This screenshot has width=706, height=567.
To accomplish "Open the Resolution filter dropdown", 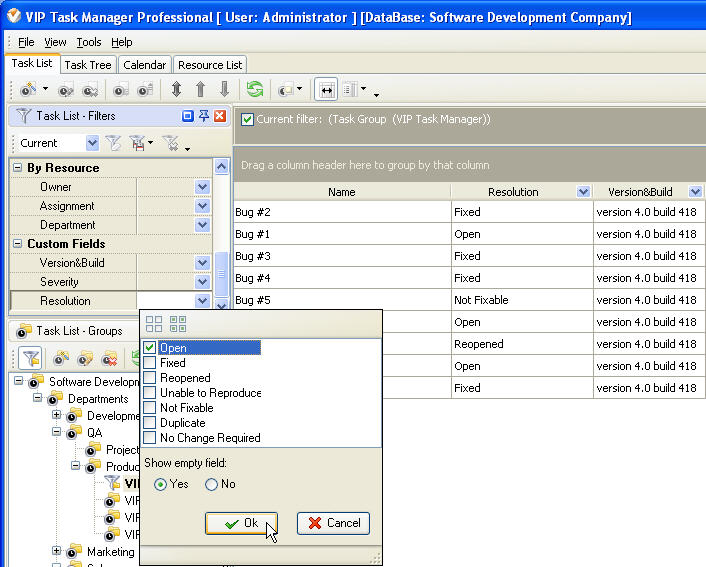I will 203,300.
